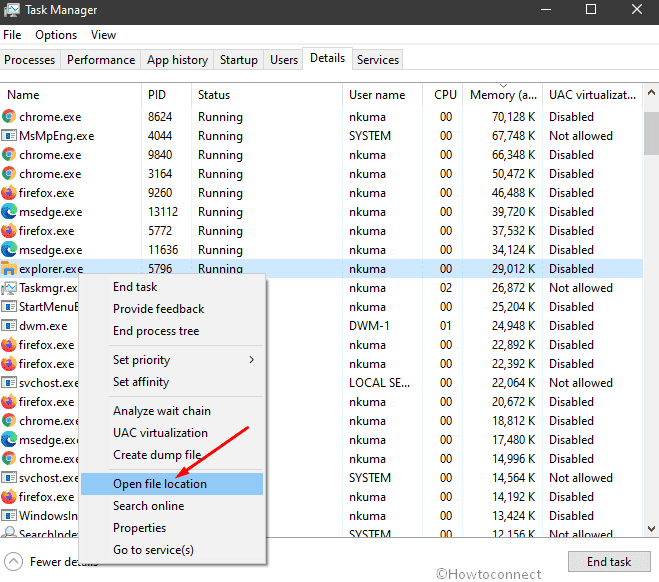This screenshot has height=582, width=659.
Task: Click the explorer.exe folder icon
Action: [9, 269]
